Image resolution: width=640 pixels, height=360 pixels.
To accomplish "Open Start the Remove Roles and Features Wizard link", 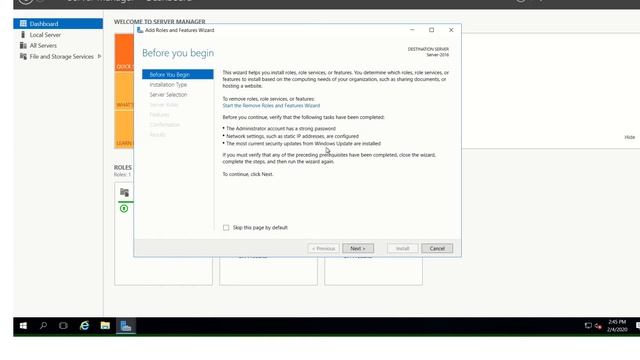I will (x=271, y=105).
